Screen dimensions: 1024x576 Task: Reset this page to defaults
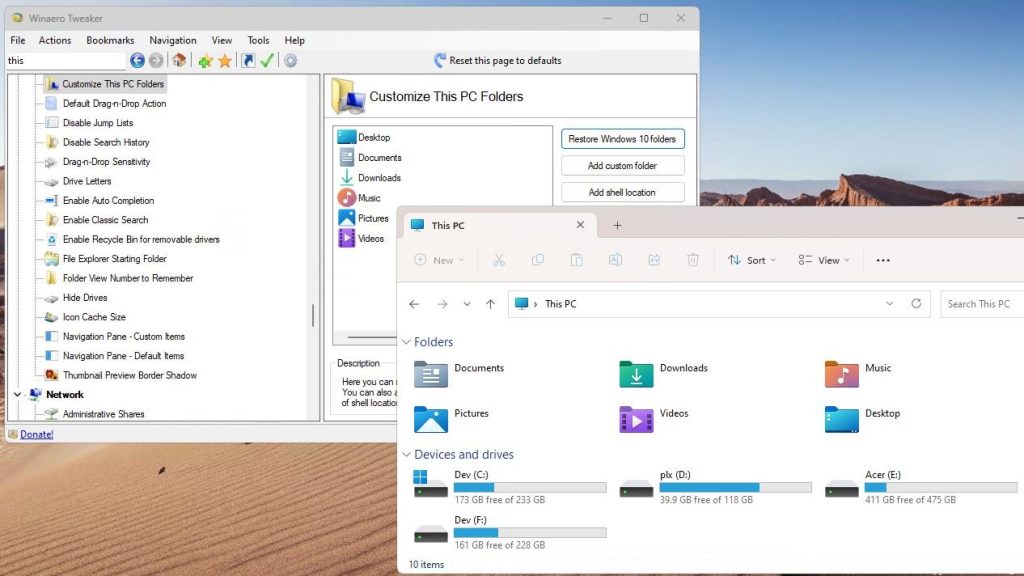(498, 61)
